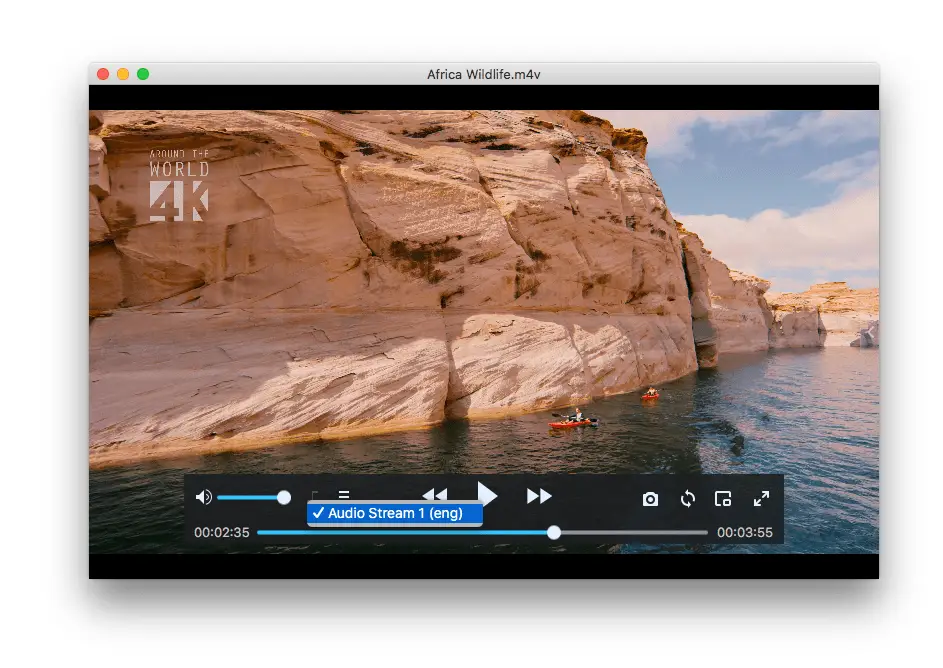The width and height of the screenshot is (943, 668).
Task: Mute audio with the speaker icon
Action: click(x=204, y=497)
